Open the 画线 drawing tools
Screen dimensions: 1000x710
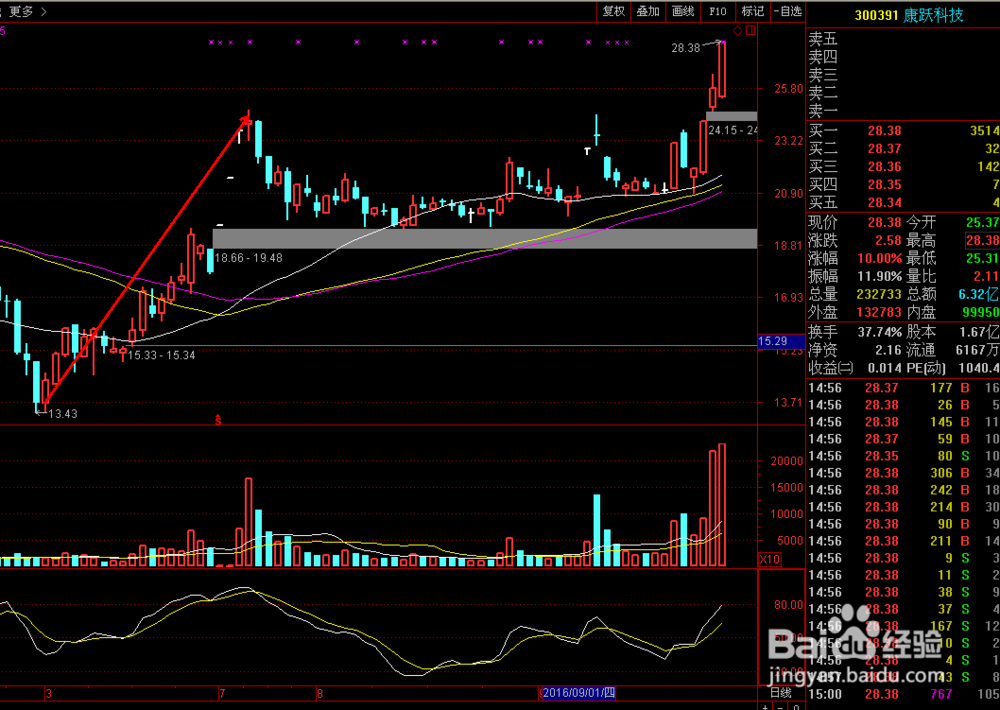(683, 11)
